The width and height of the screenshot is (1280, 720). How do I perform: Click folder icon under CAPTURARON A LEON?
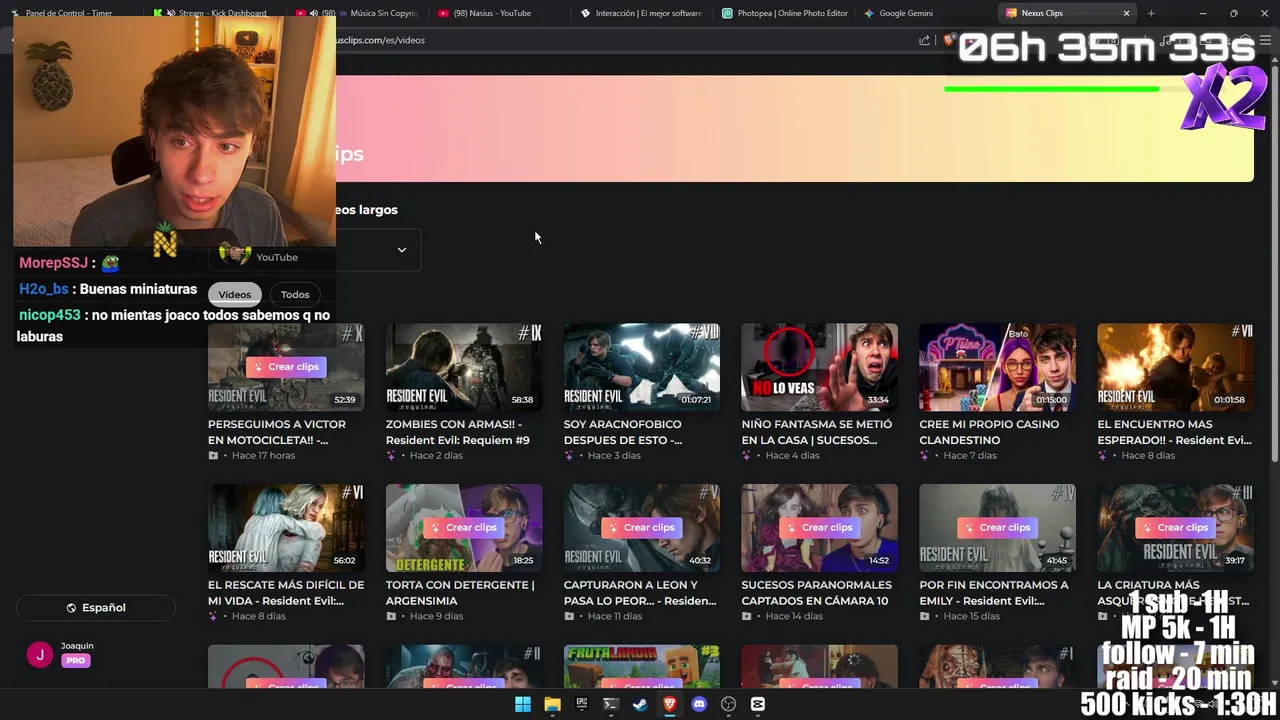(x=569, y=617)
